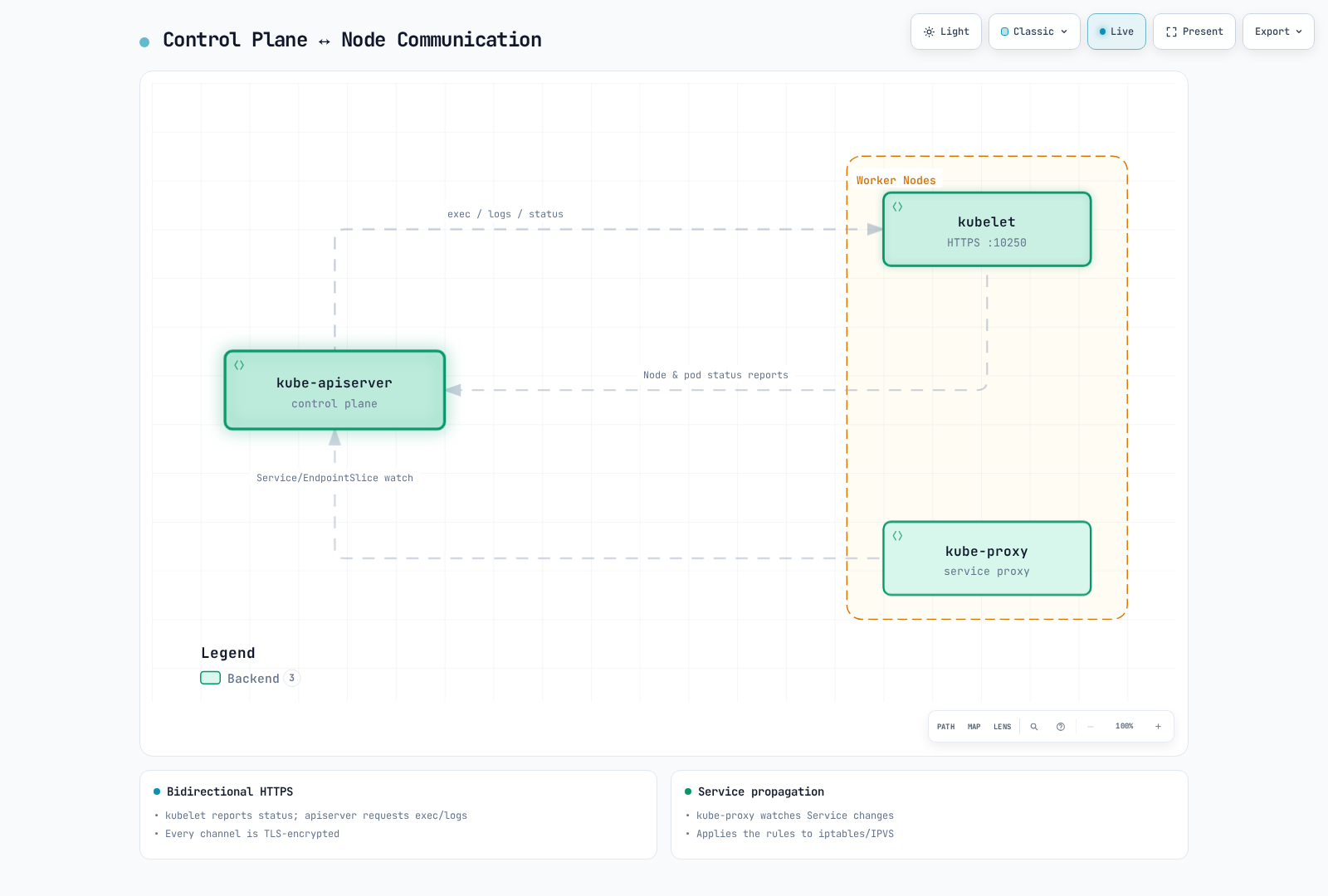Image resolution: width=1328 pixels, height=896 pixels.
Task: Click the 'Legend' heading
Action: pos(228,653)
